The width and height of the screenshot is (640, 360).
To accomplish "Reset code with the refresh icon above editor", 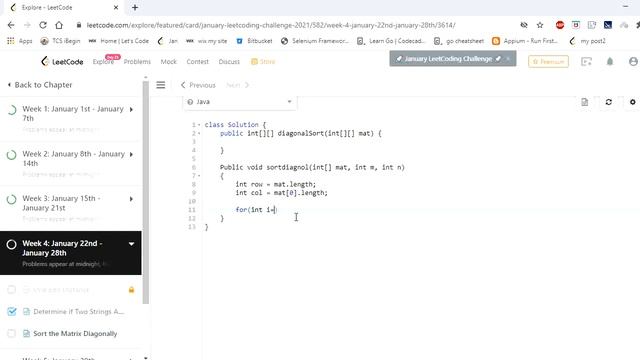I will tap(609, 102).
